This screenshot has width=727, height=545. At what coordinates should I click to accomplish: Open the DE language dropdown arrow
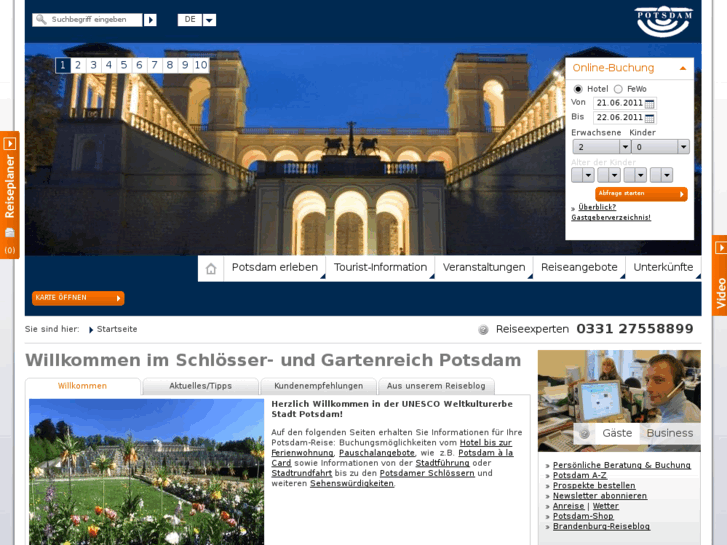pyautogui.click(x=210, y=20)
